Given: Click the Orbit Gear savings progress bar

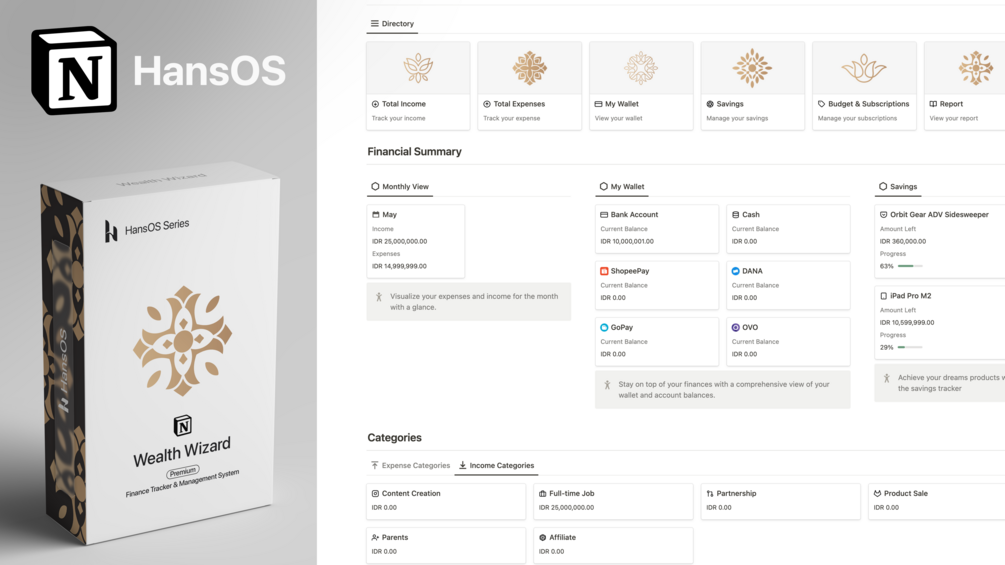Looking at the screenshot, I should pyautogui.click(x=910, y=266).
